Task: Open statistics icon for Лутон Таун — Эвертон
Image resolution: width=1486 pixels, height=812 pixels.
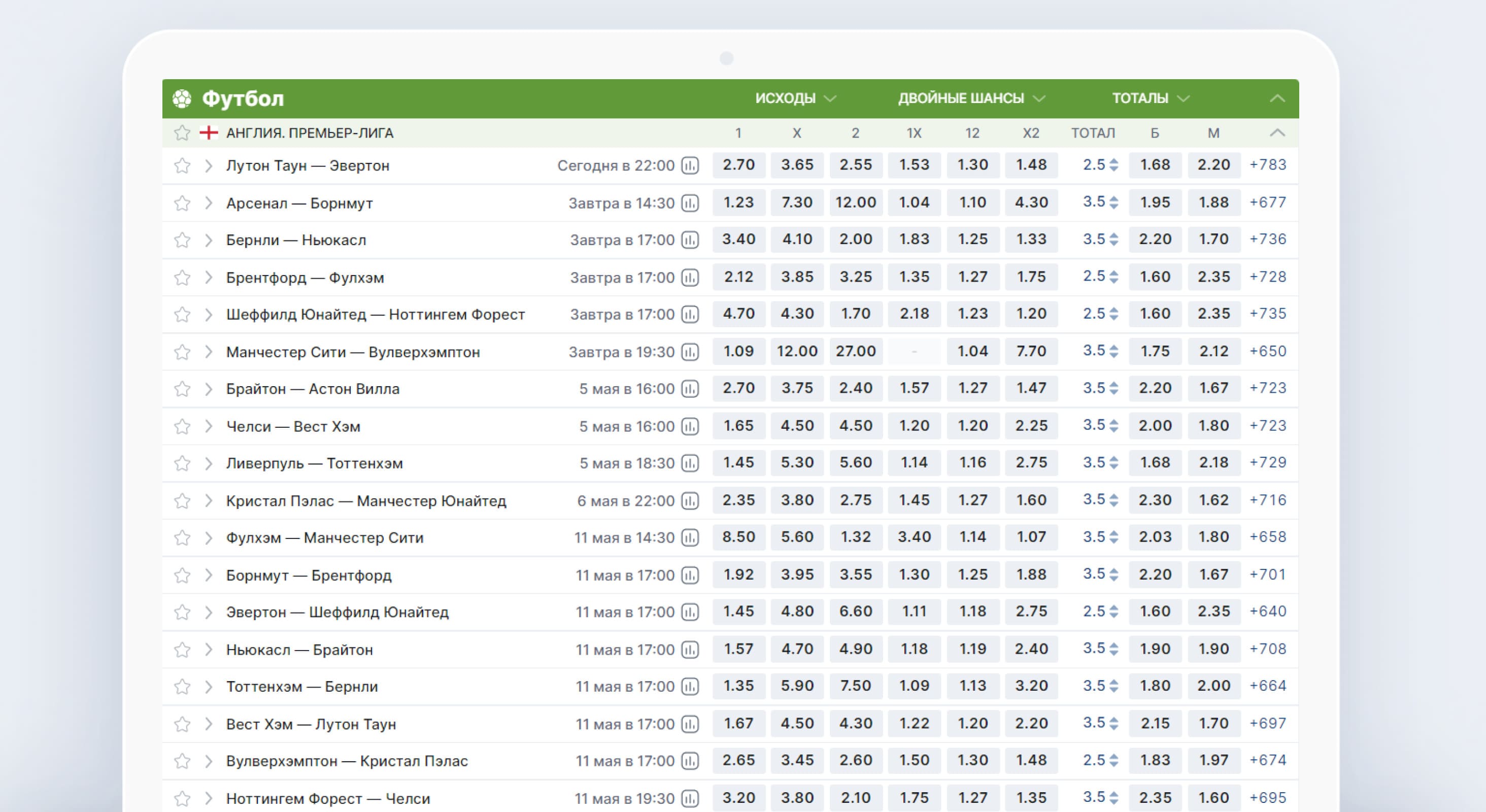Action: [690, 165]
